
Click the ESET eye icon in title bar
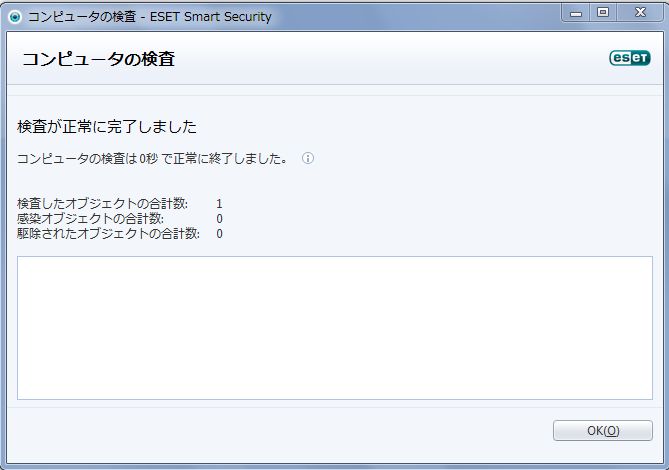click(x=15, y=17)
